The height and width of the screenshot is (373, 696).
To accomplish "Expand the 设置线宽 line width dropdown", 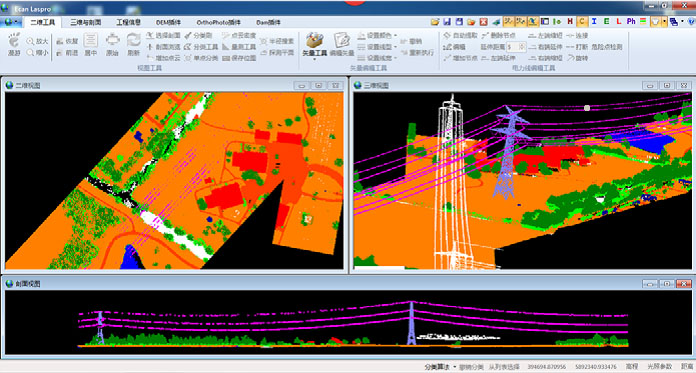I will pos(395,58).
